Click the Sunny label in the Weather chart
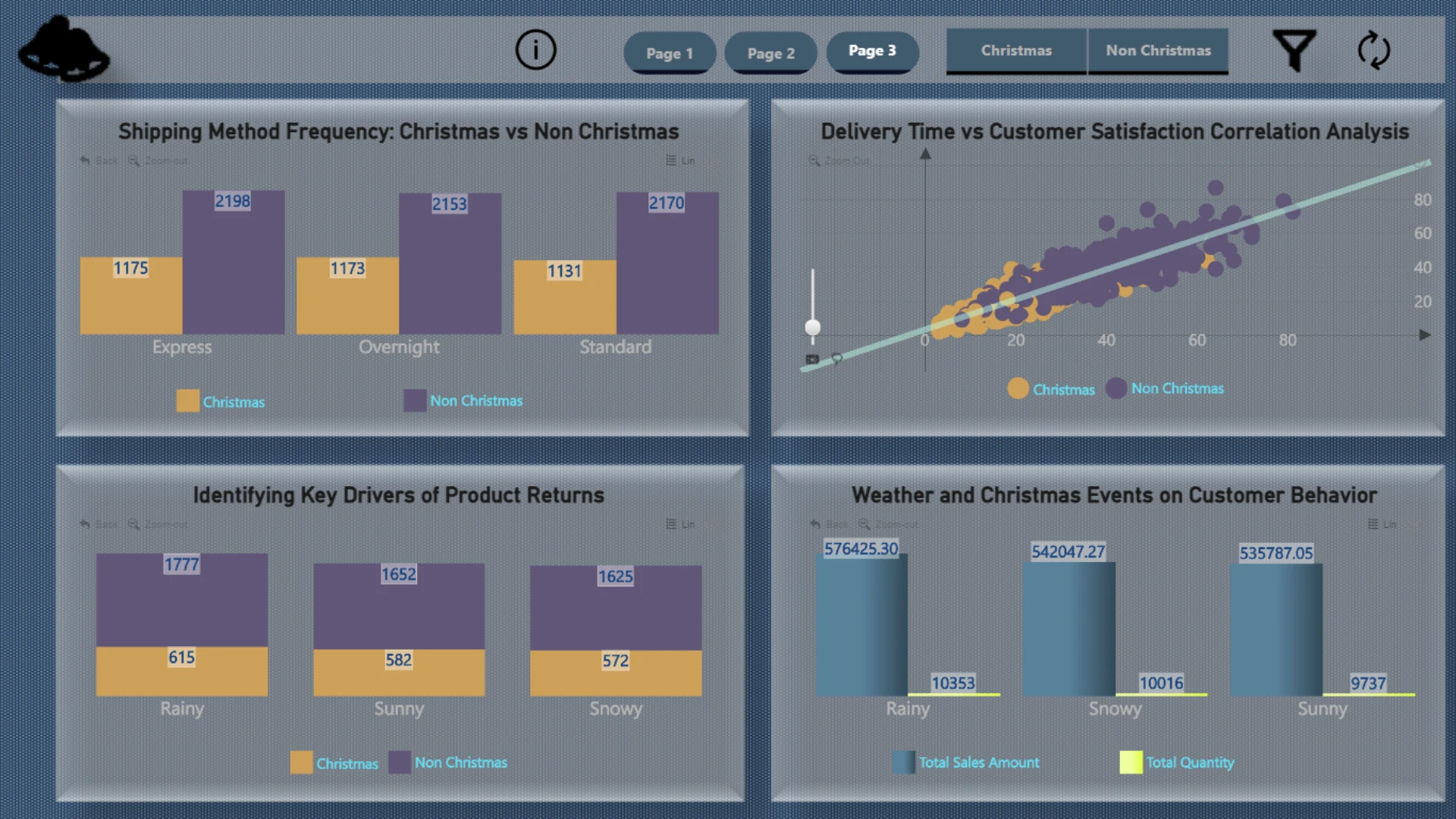This screenshot has width=1456, height=819. coord(1323,709)
